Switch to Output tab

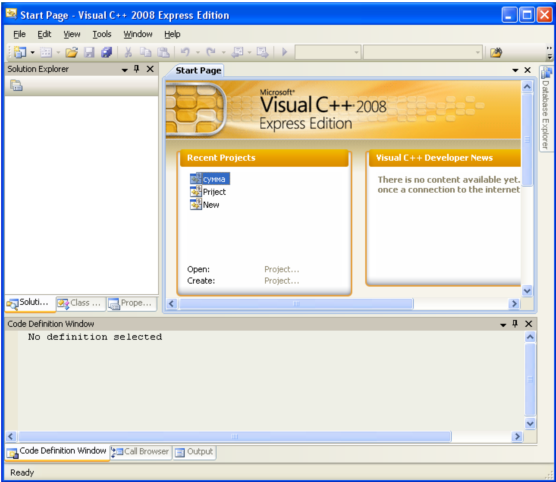[194, 452]
